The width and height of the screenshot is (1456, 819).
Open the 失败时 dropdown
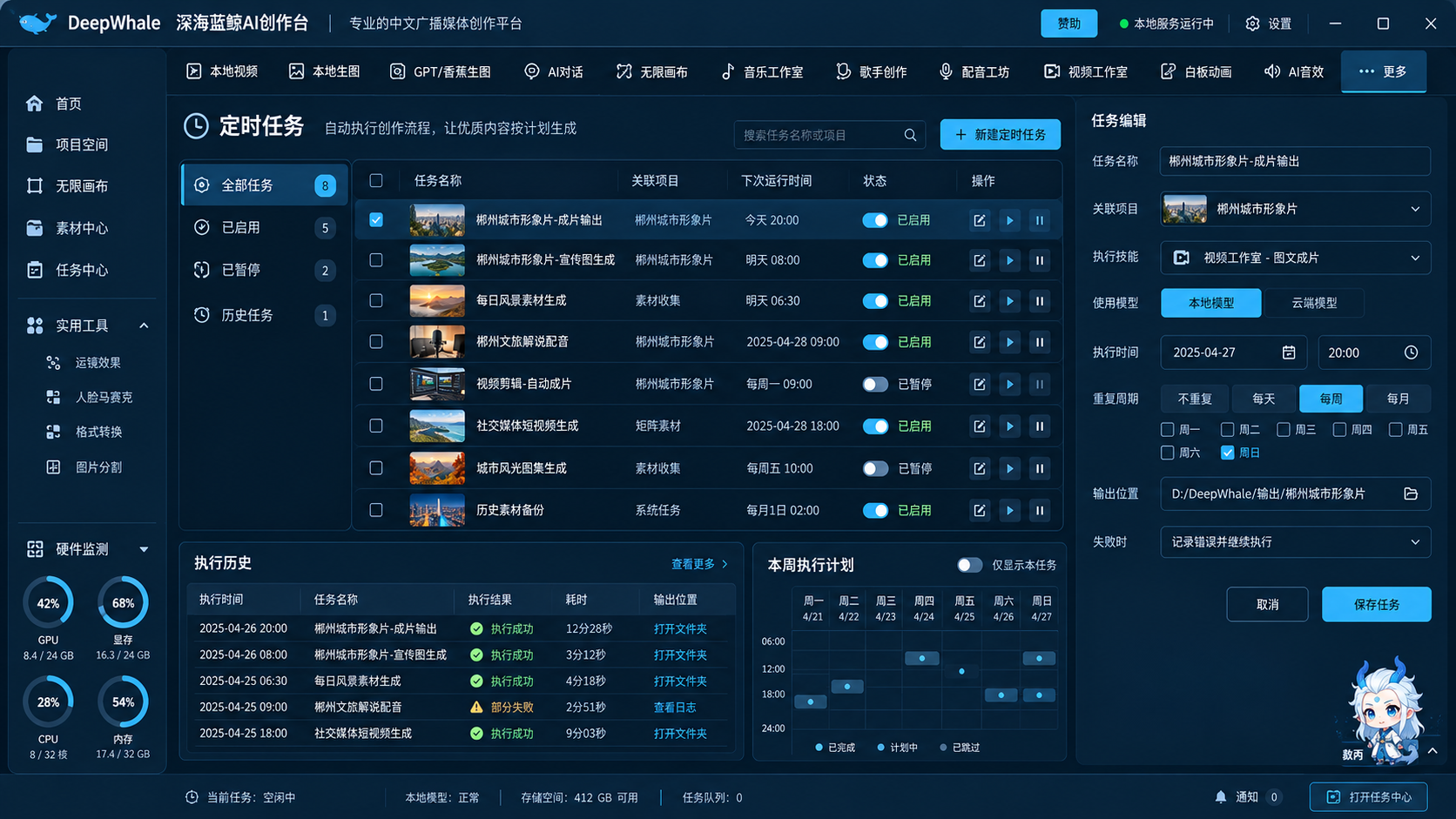[1295, 541]
